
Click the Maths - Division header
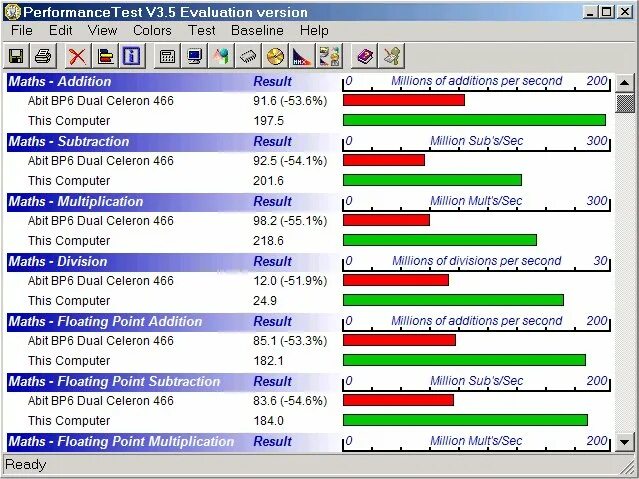click(58, 261)
